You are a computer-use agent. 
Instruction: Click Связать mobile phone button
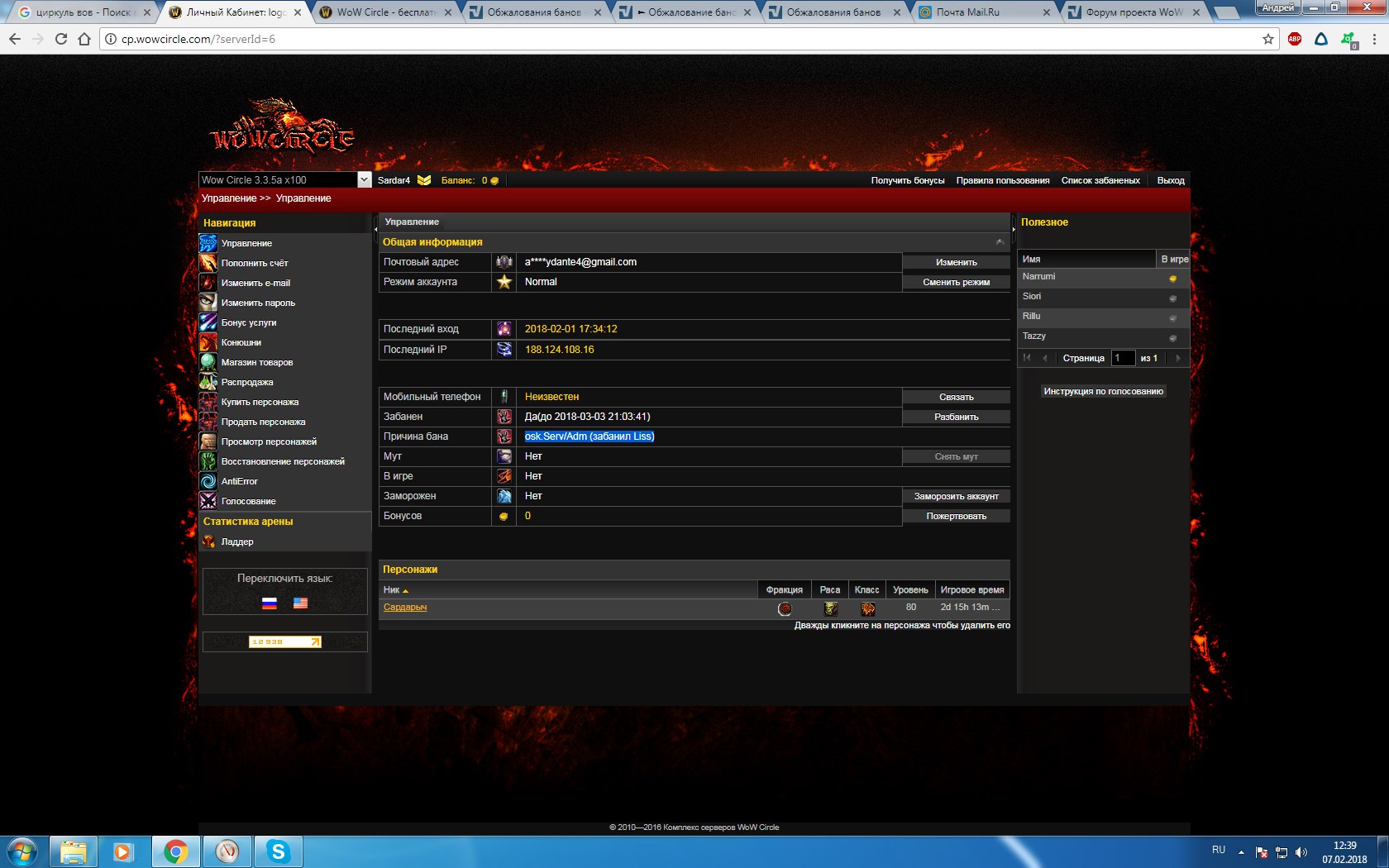(x=957, y=397)
